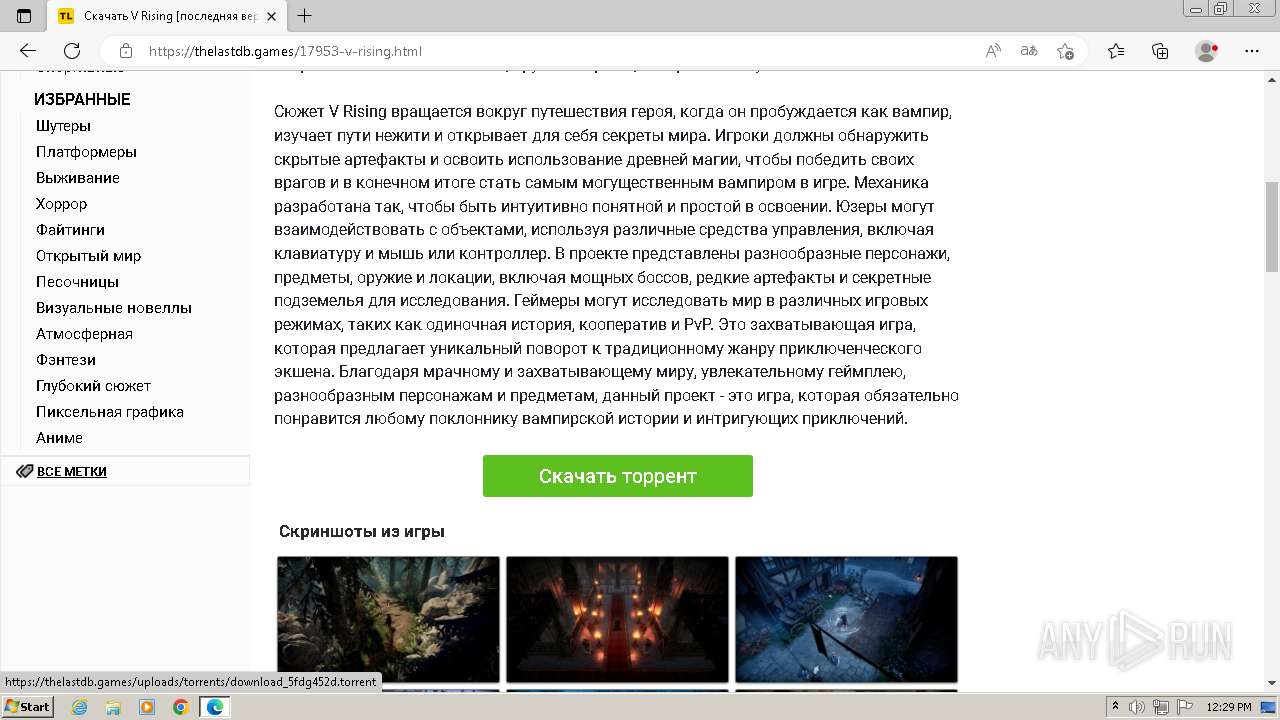Open the tab actions menu icon

[x=24, y=16]
